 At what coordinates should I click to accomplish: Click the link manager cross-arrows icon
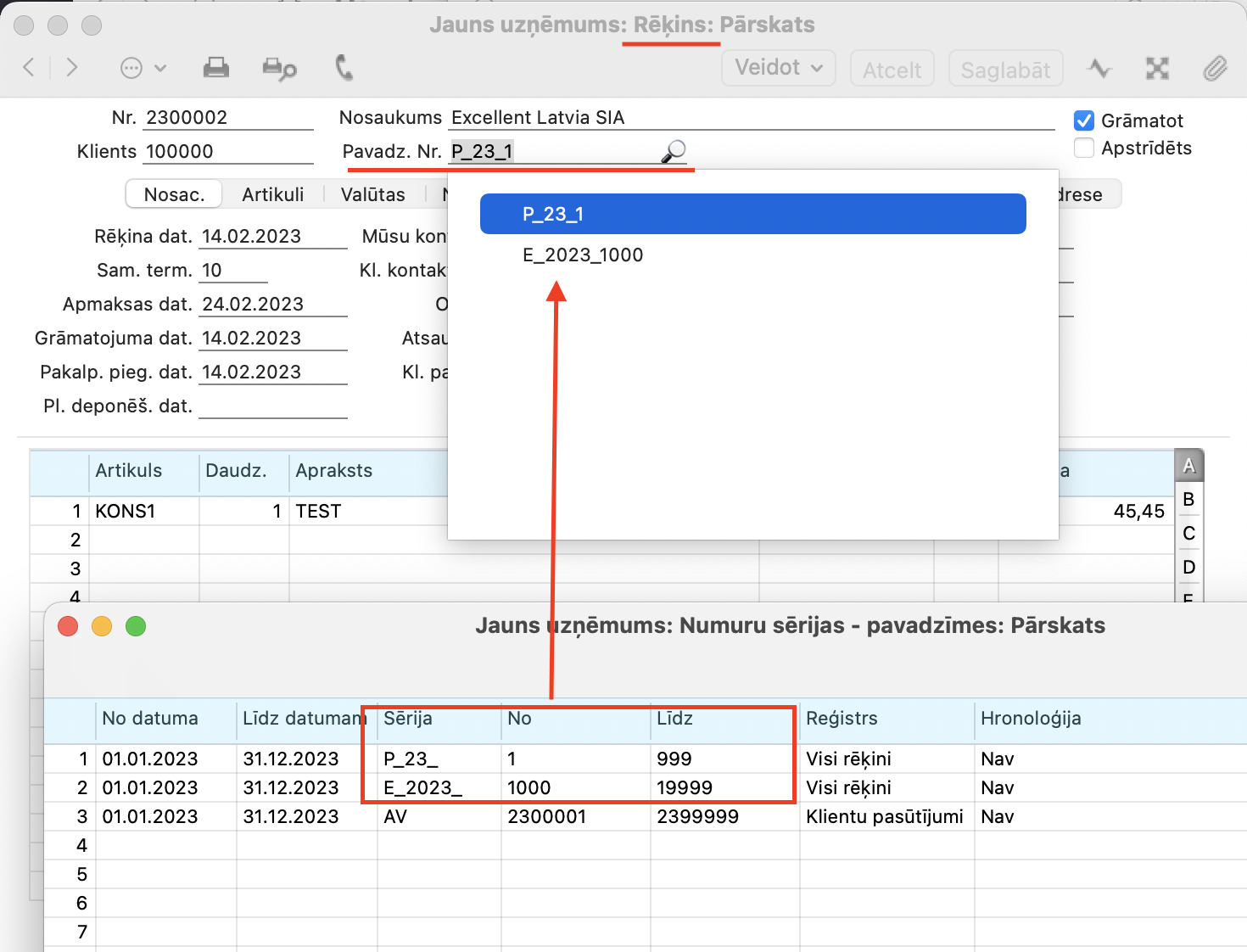[1157, 69]
